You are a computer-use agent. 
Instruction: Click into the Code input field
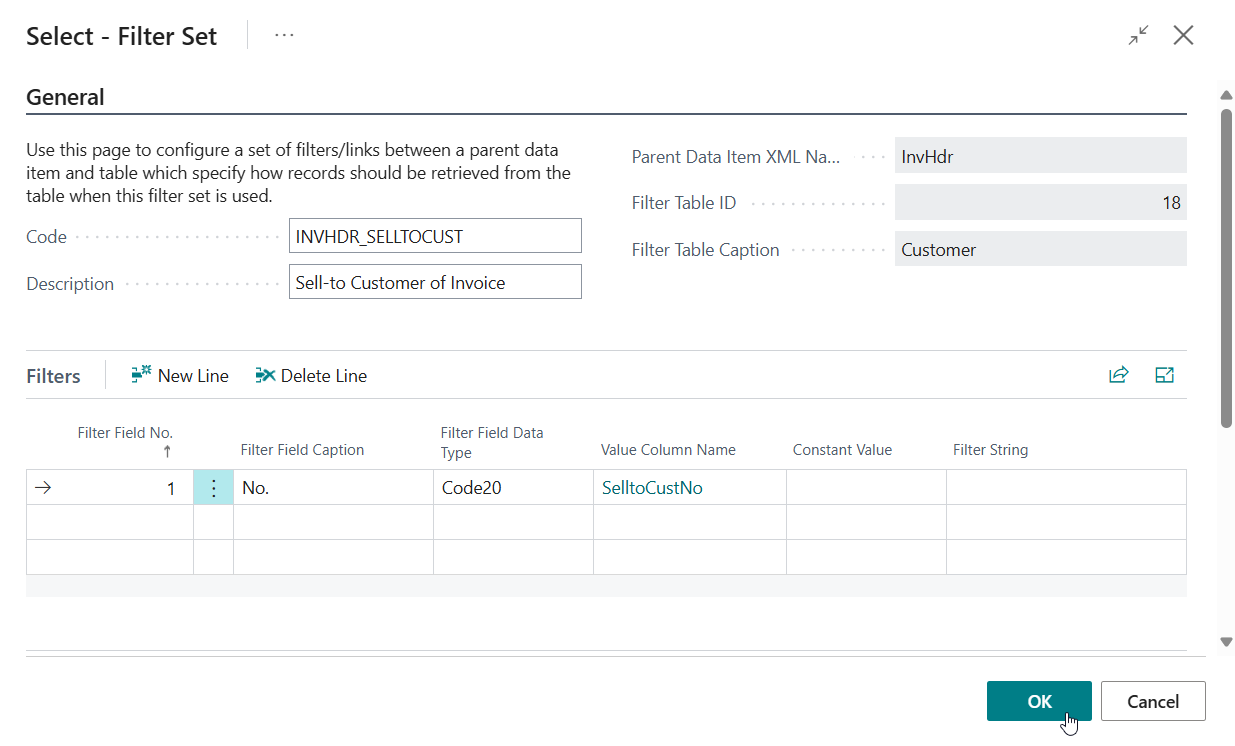pyautogui.click(x=435, y=236)
